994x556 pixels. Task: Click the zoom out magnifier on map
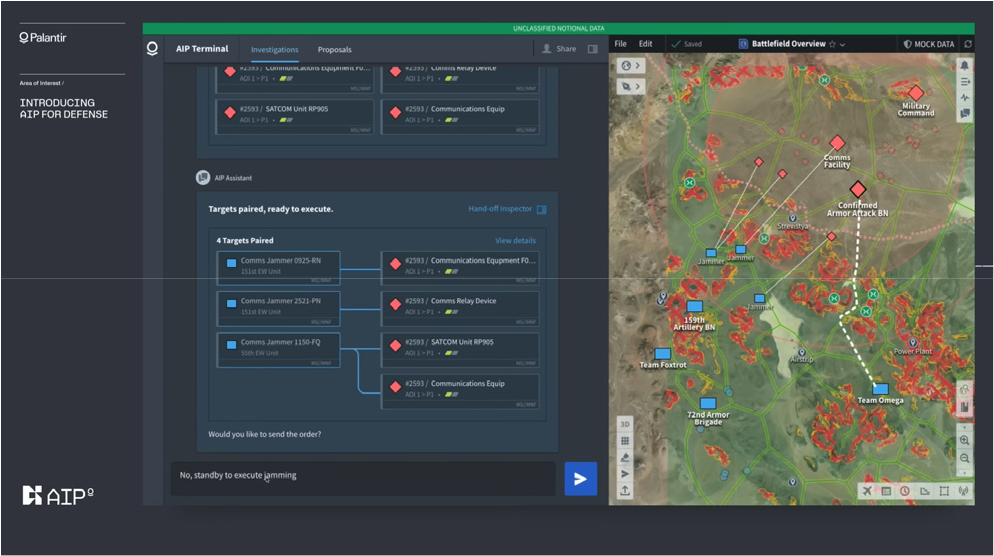click(965, 458)
